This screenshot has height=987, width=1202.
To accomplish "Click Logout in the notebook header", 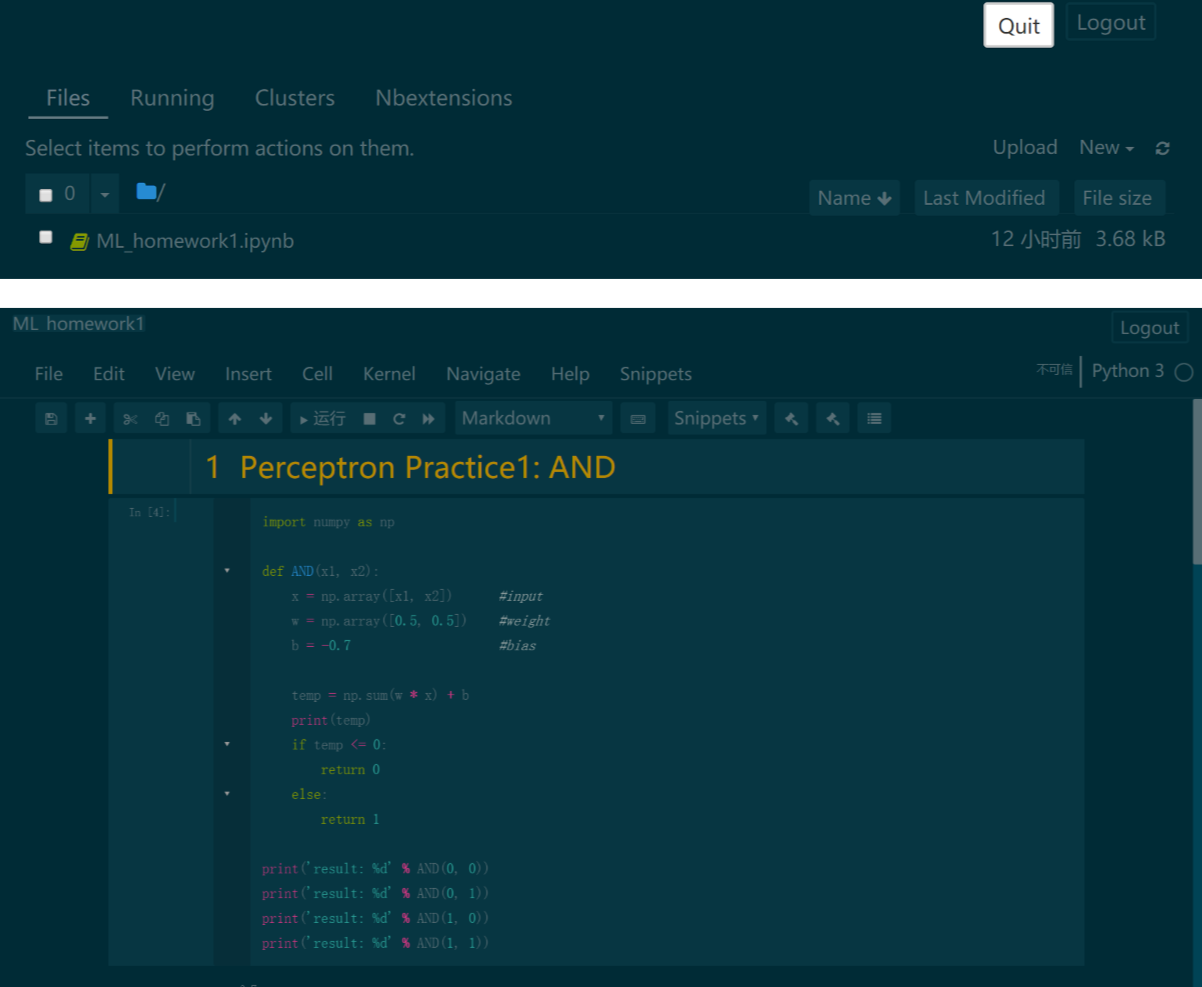I will pyautogui.click(x=1149, y=328).
